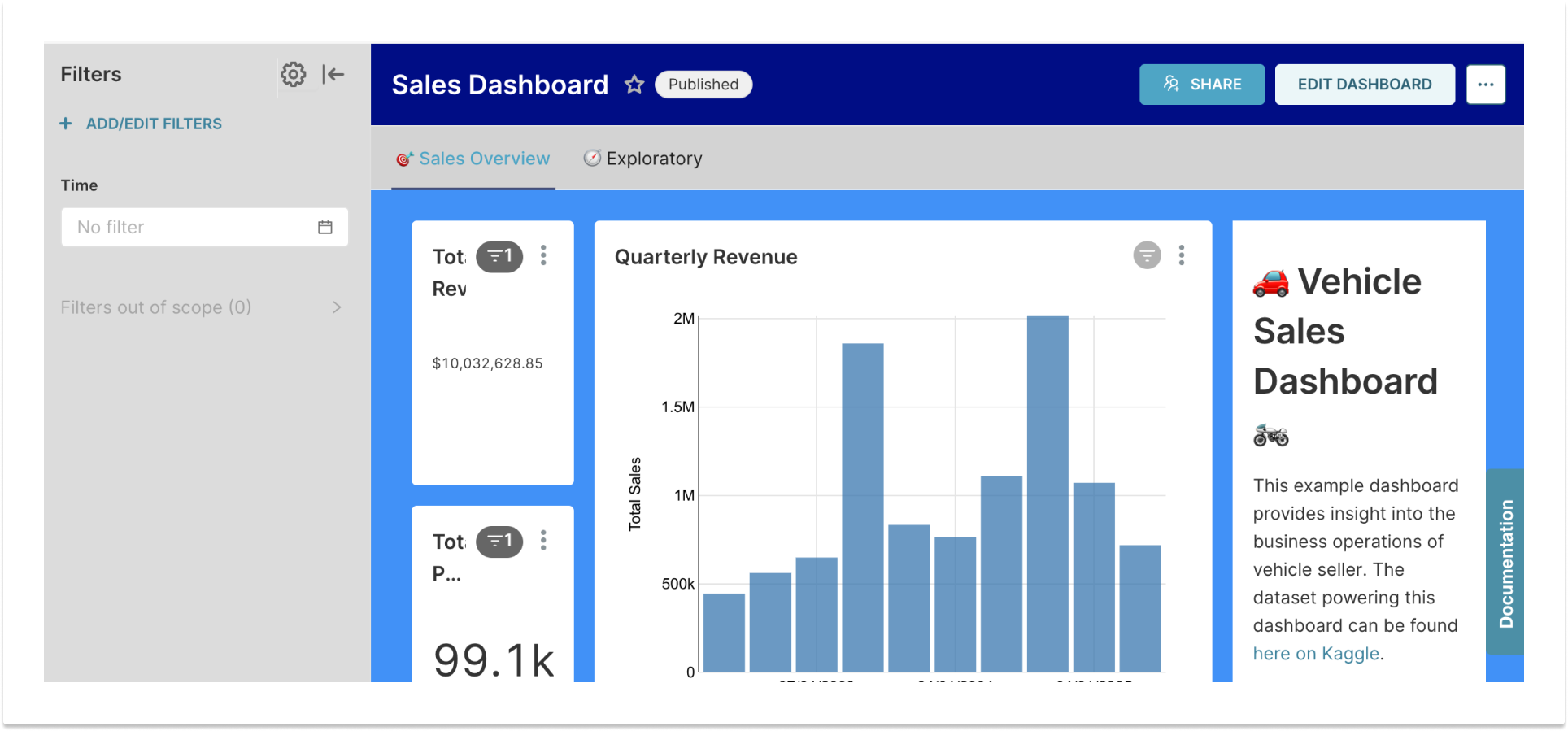Click the EDIT DASHBOARD button
This screenshot has height=731, width=1568.
tap(1364, 85)
